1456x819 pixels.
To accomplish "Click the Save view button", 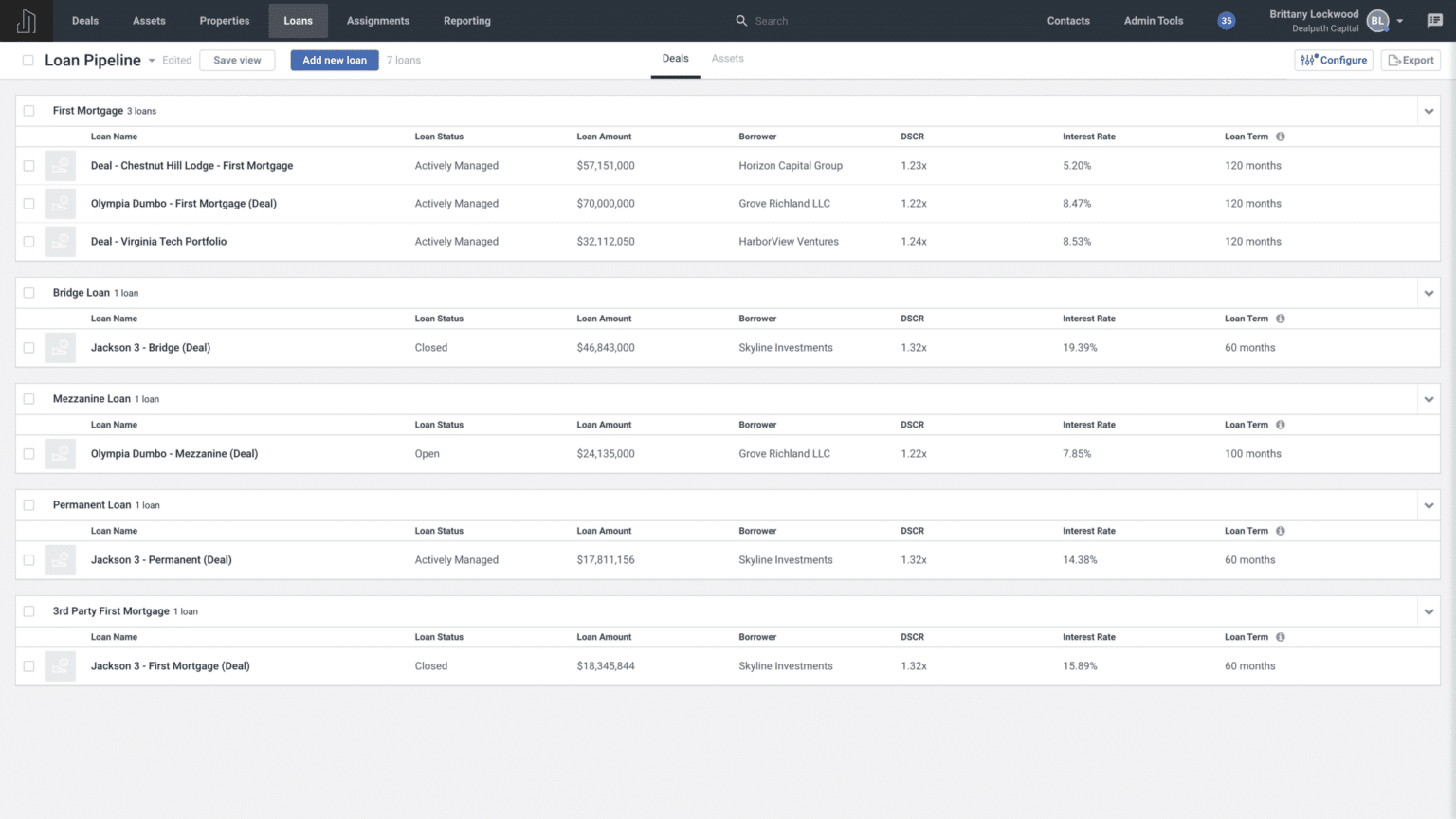I will 237,60.
